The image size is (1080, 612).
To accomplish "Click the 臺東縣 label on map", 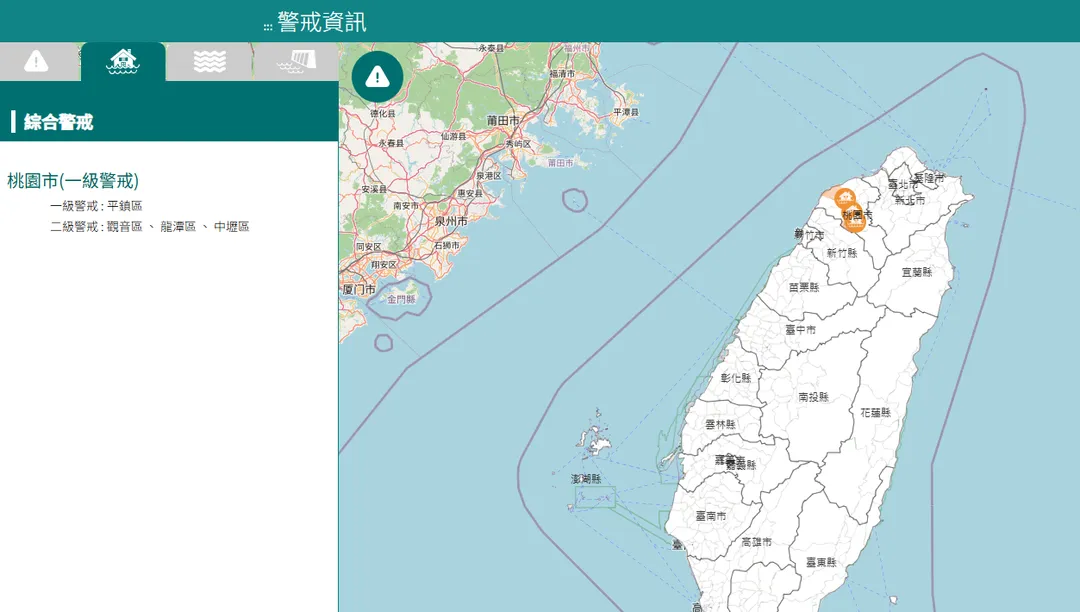I will pyautogui.click(x=821, y=562).
